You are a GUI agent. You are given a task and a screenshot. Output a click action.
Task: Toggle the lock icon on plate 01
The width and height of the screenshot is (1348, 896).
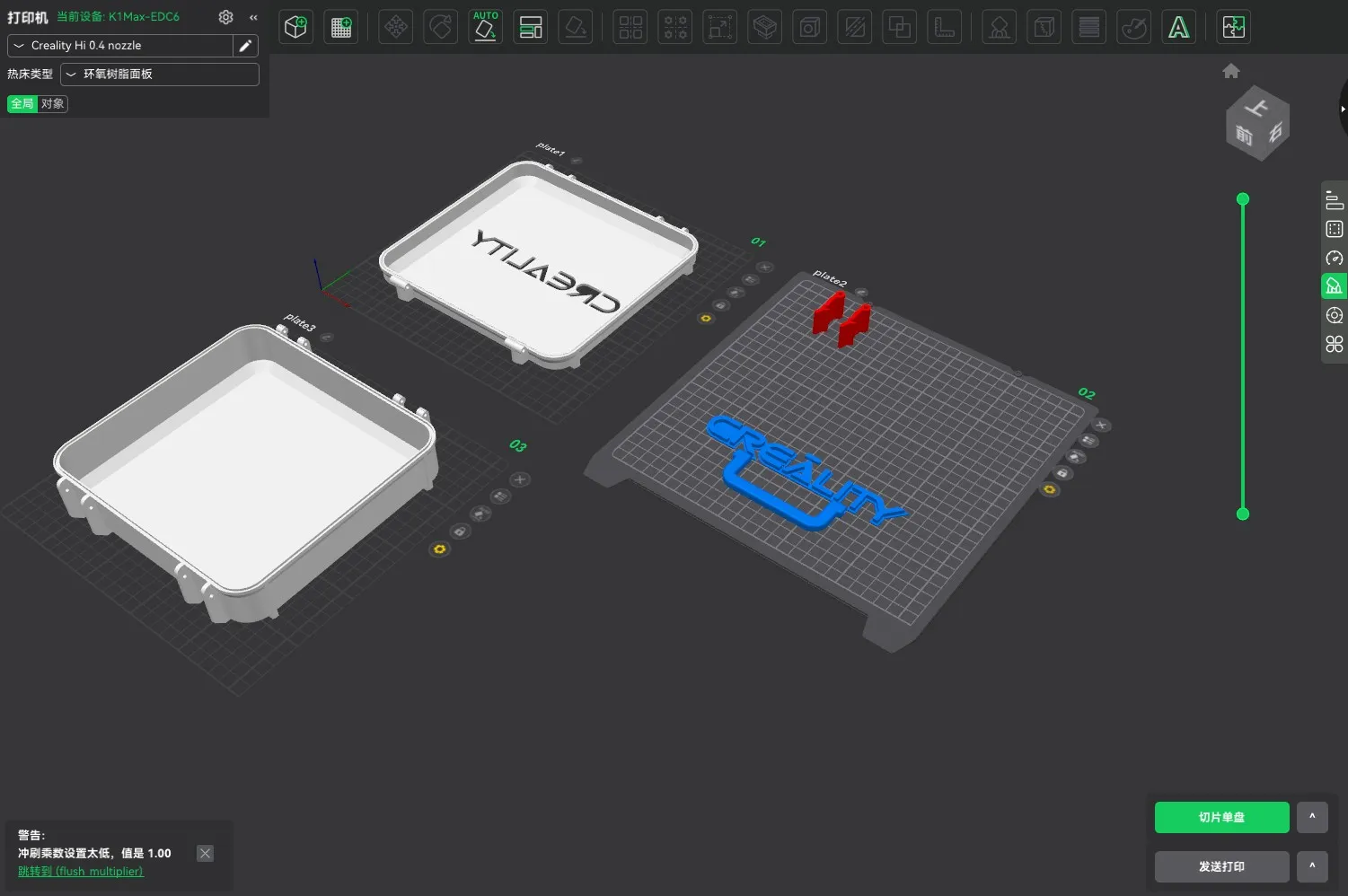click(720, 305)
